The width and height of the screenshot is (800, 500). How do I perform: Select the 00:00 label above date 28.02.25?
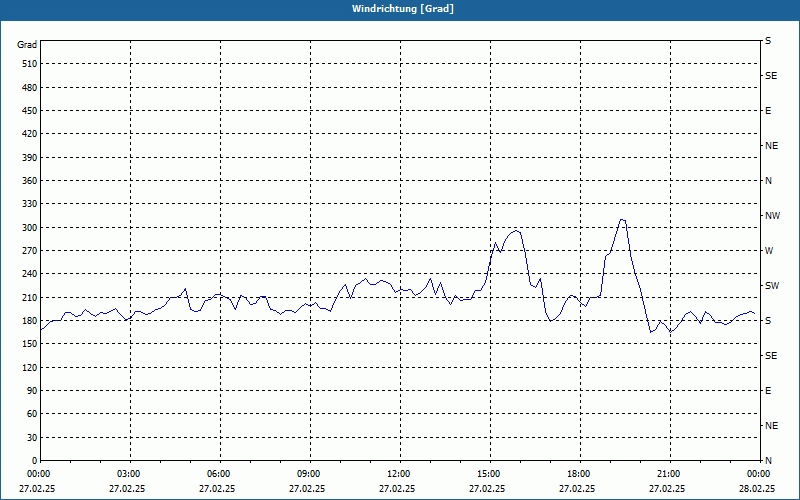[x=759, y=473]
